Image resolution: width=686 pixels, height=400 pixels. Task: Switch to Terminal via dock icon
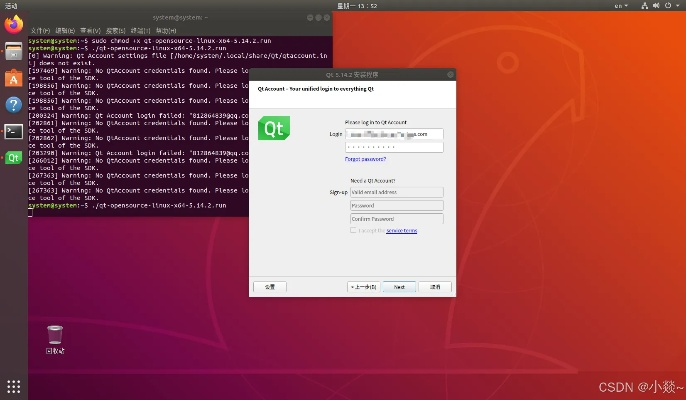pos(13,130)
